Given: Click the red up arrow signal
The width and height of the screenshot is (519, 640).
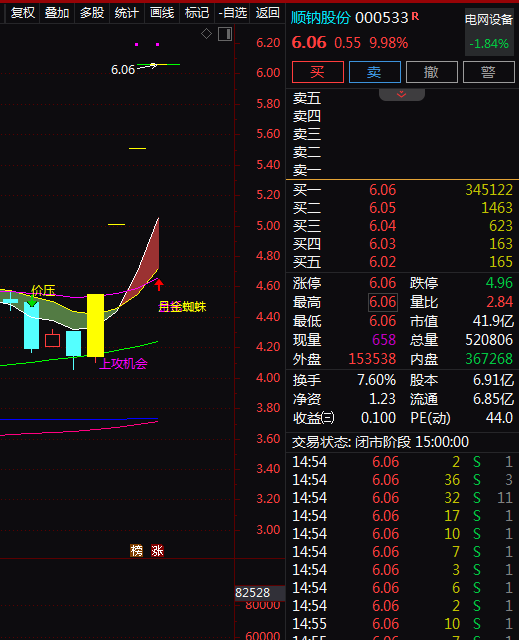Looking at the screenshot, I should point(159,284).
